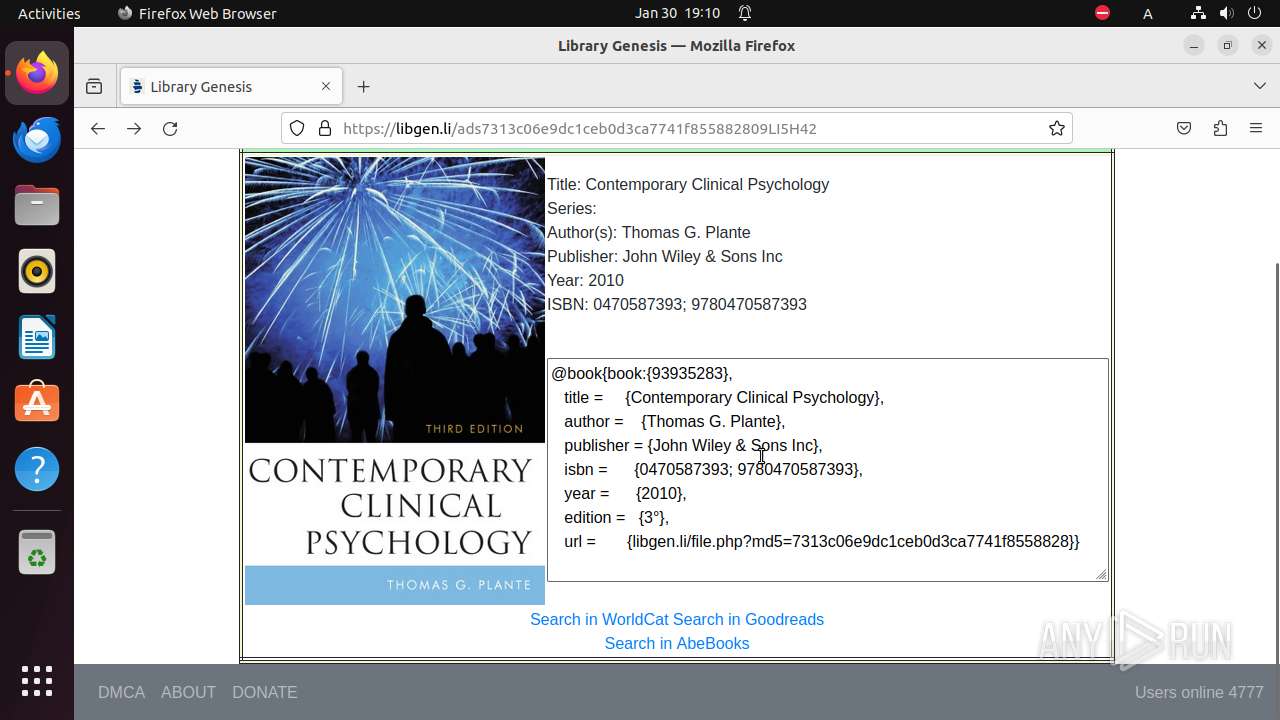Show Applications grid button
The height and width of the screenshot is (720, 1280).
(37, 680)
